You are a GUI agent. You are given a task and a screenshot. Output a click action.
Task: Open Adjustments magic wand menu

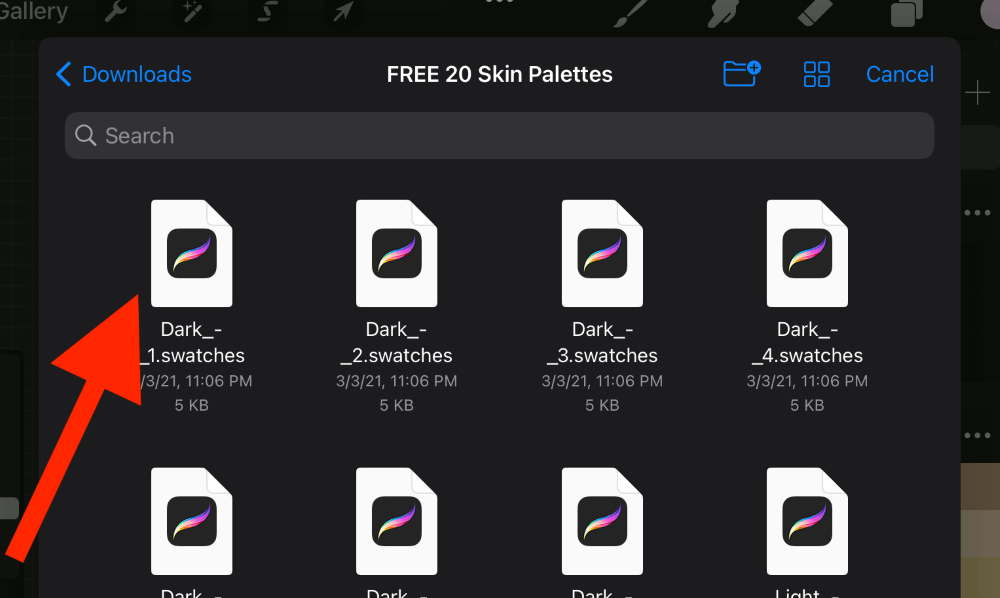[191, 11]
